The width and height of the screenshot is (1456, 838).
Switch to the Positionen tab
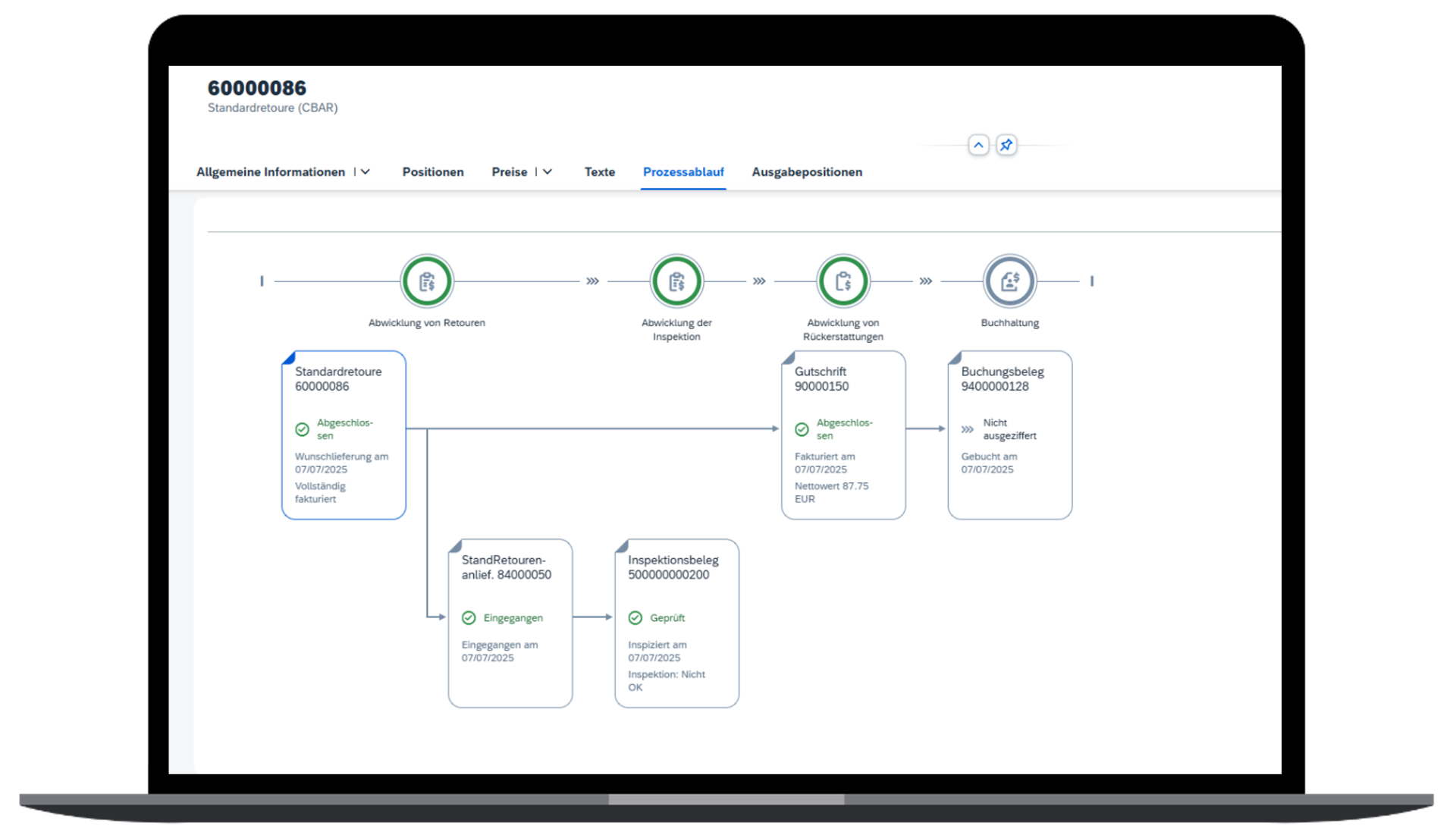point(432,172)
